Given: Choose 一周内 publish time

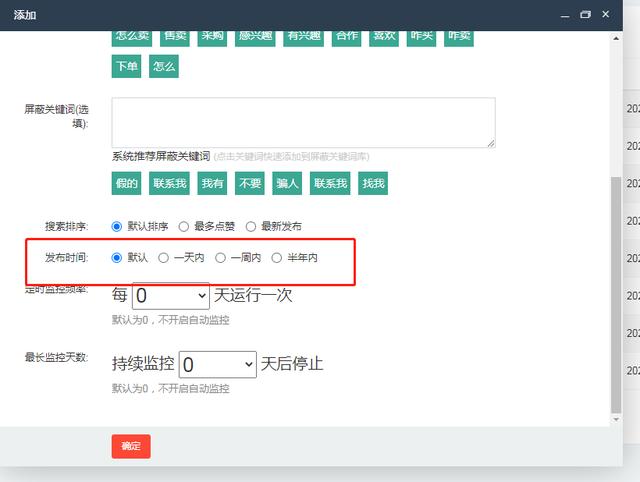Looking at the screenshot, I should (220, 258).
